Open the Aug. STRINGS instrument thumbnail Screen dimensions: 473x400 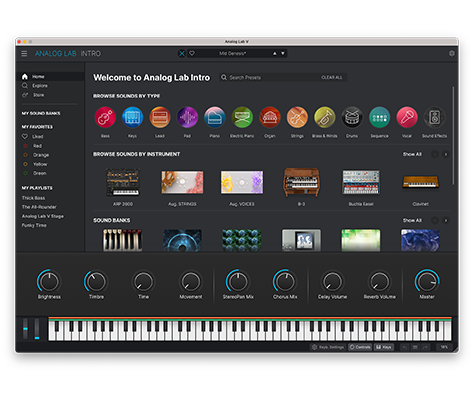click(x=182, y=182)
